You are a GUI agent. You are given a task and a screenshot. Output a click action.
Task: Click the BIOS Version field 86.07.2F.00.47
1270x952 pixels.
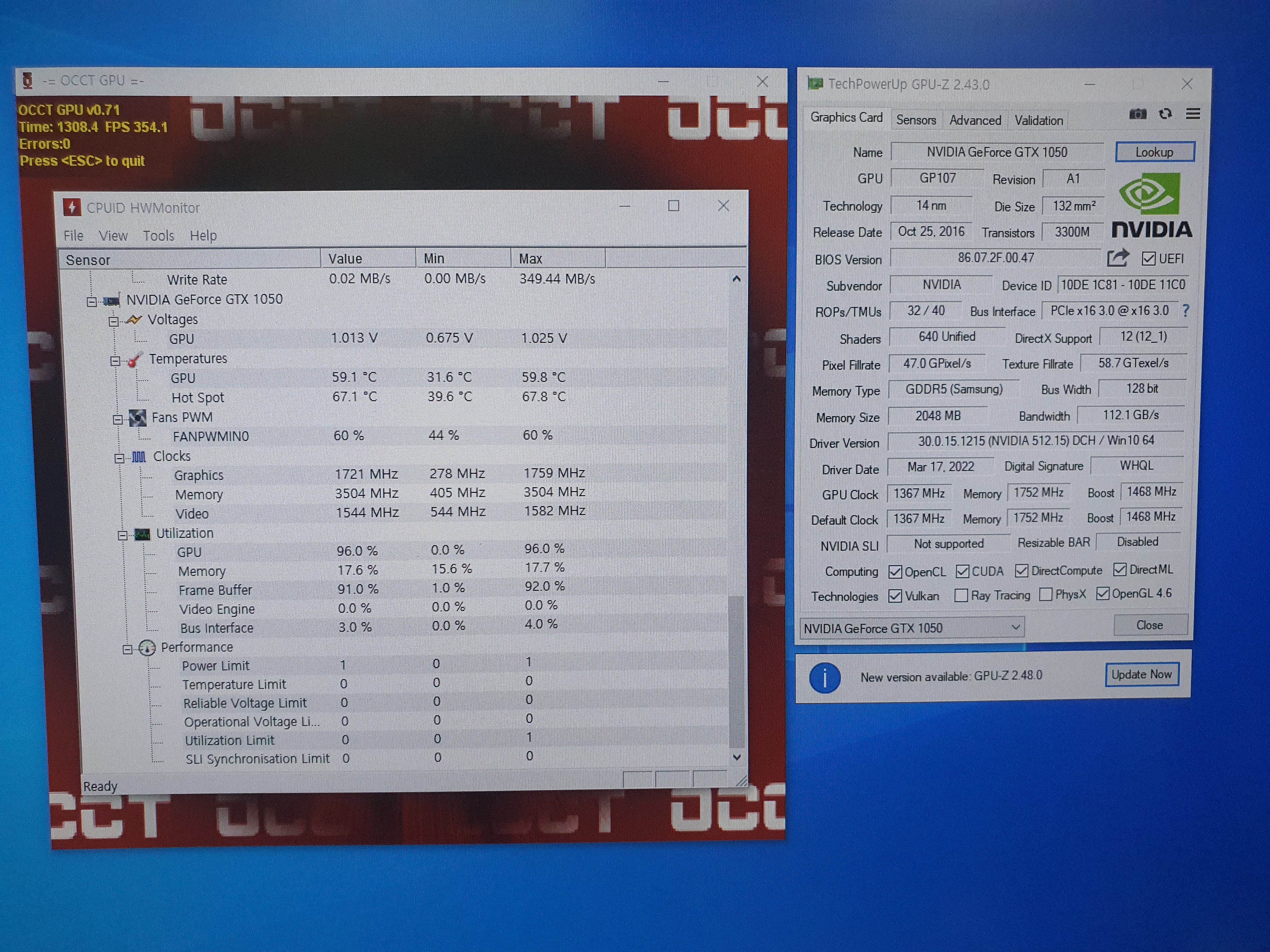click(996, 258)
